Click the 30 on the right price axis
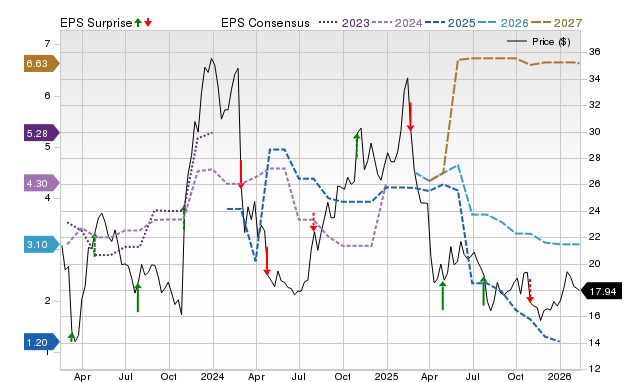Viewport: 640px width, 382px height. click(595, 131)
